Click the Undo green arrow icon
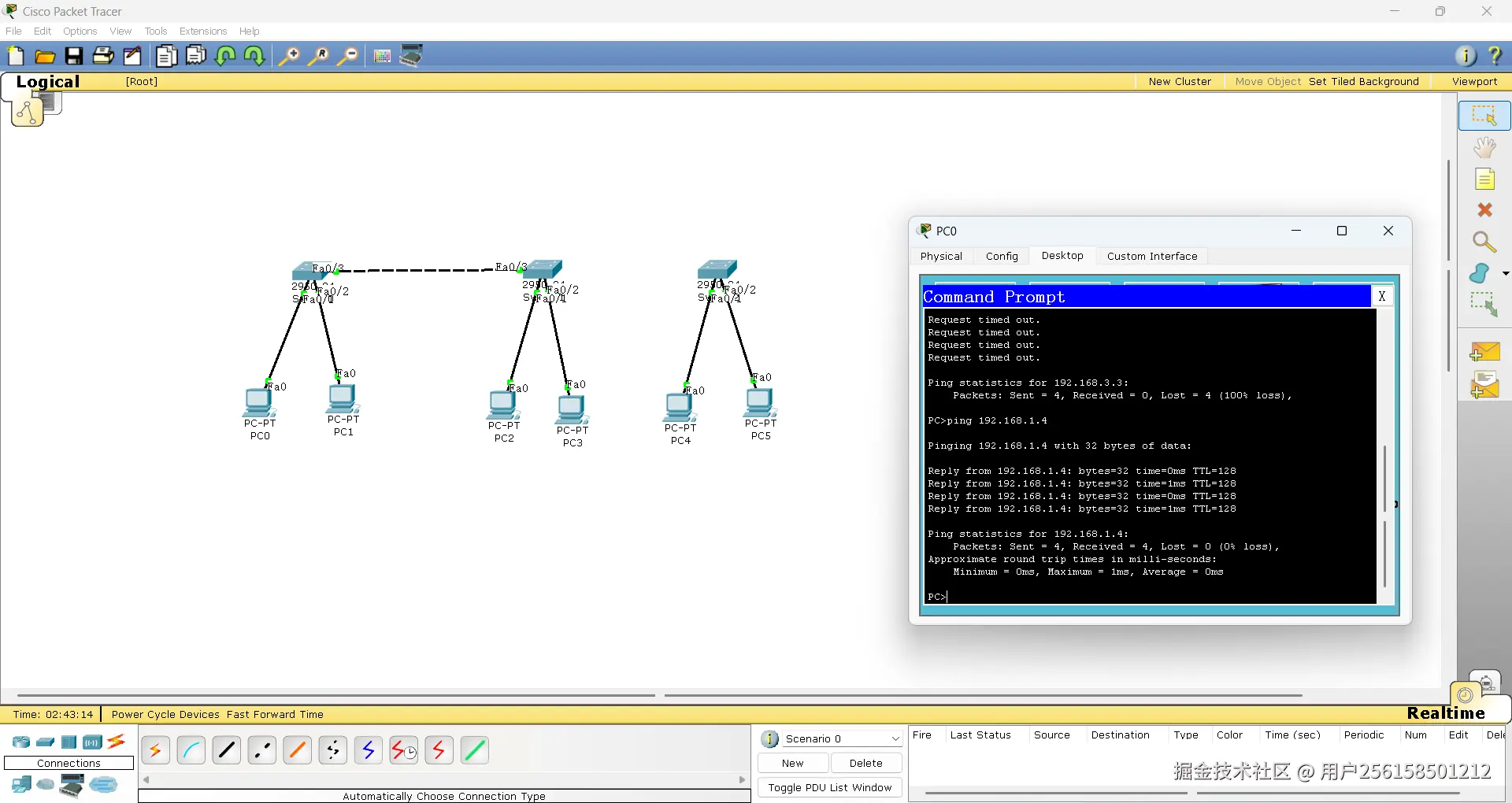The width and height of the screenshot is (1512, 803). point(225,56)
